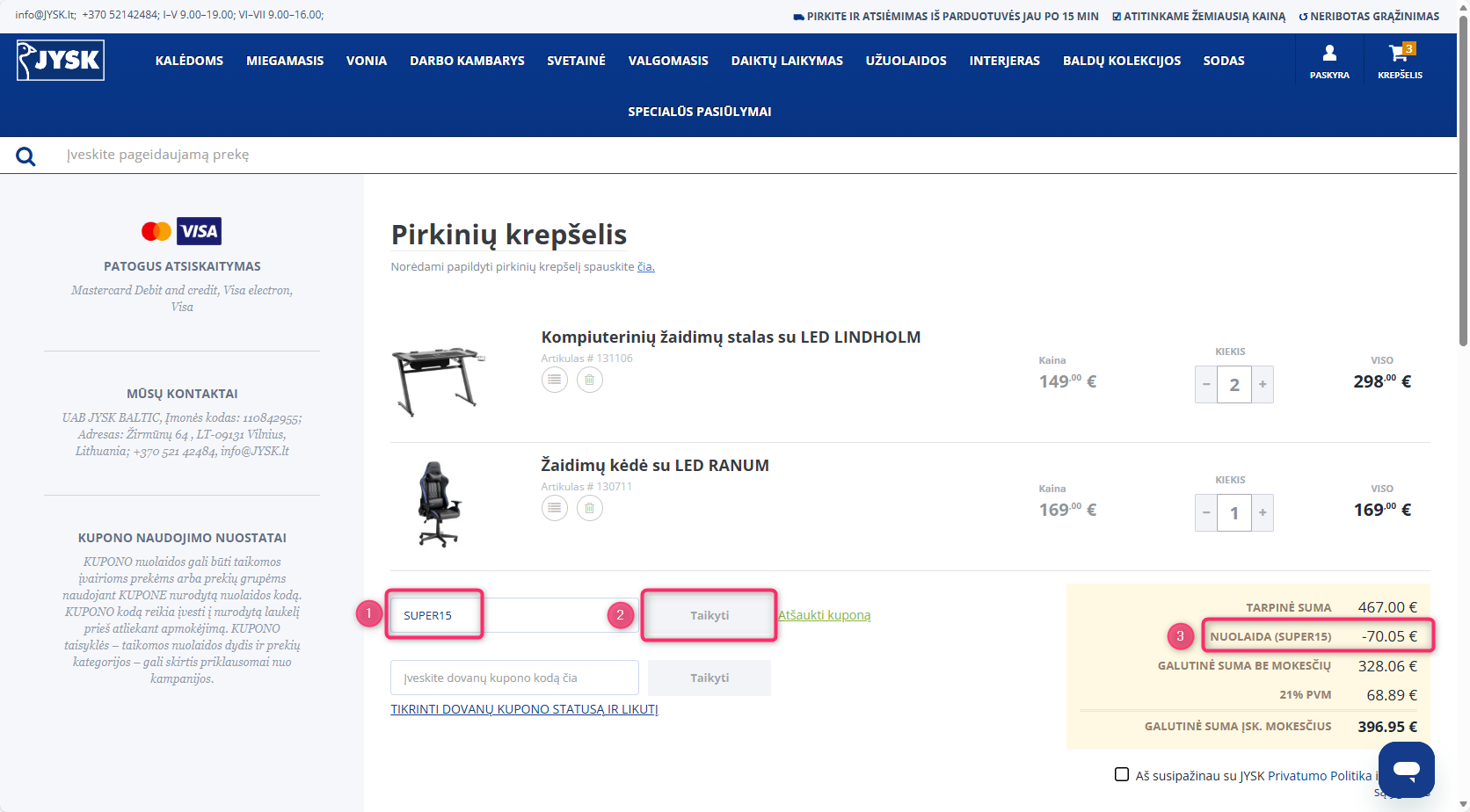Click the Atšaukti kuponą link

tap(824, 615)
